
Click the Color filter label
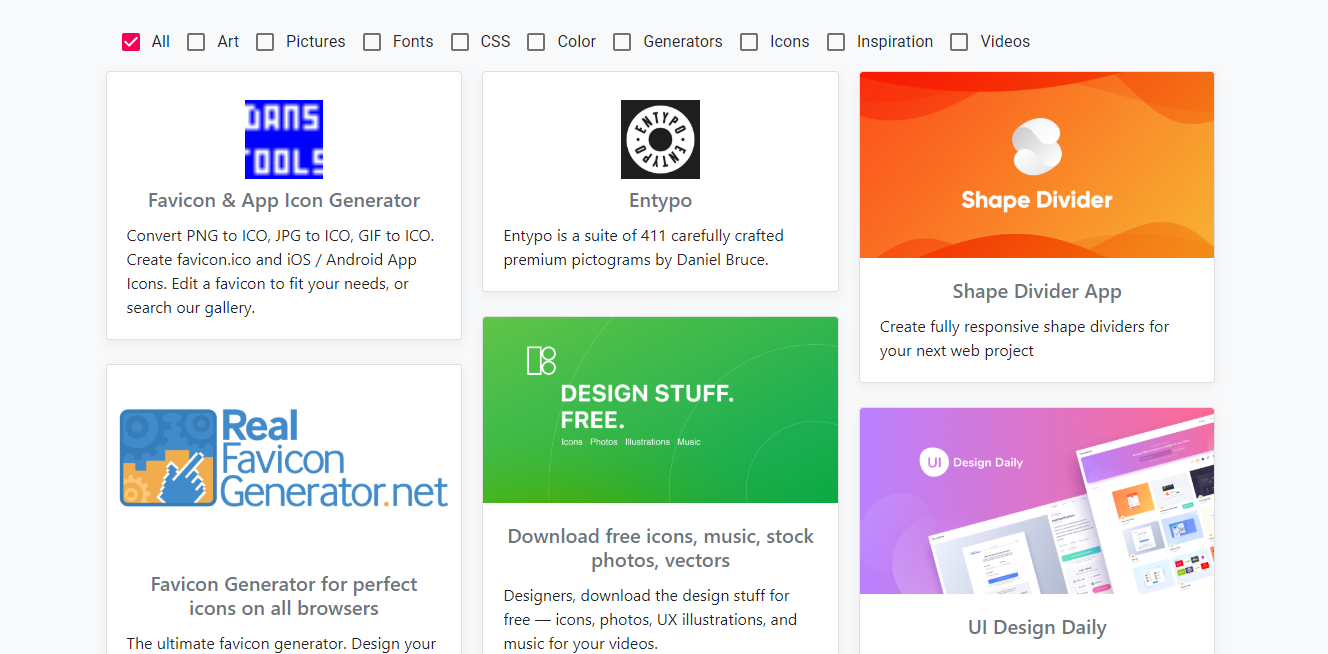point(577,42)
